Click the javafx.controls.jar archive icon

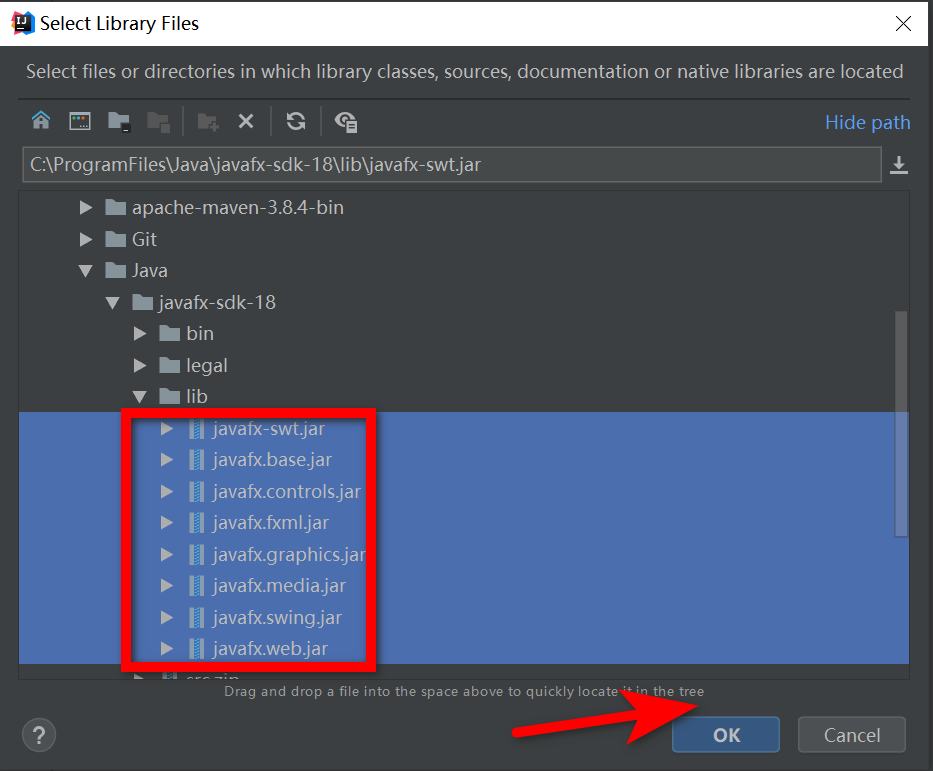(196, 491)
